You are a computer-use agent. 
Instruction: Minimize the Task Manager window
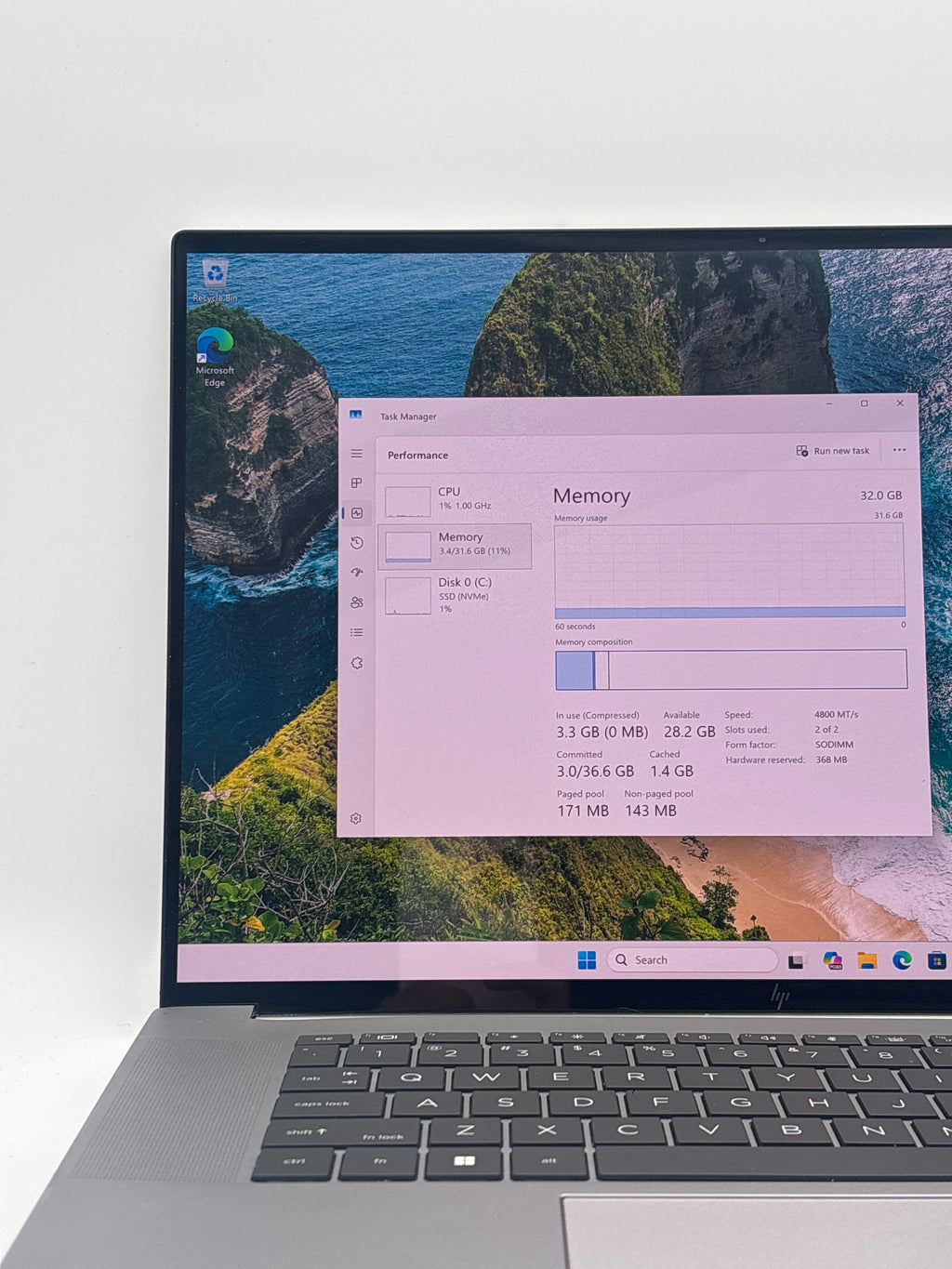pyautogui.click(x=829, y=403)
